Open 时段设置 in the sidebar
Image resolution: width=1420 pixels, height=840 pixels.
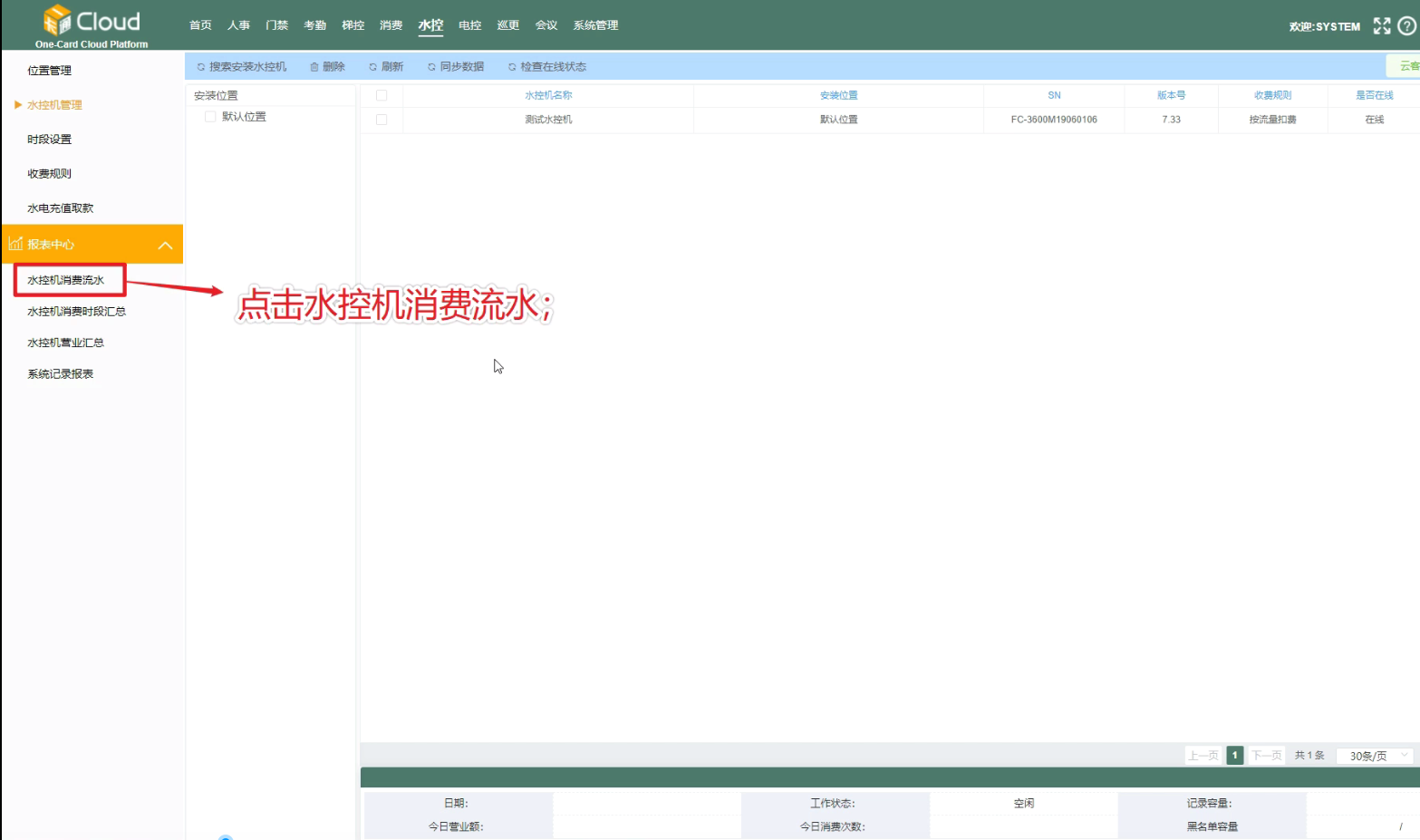[49, 140]
